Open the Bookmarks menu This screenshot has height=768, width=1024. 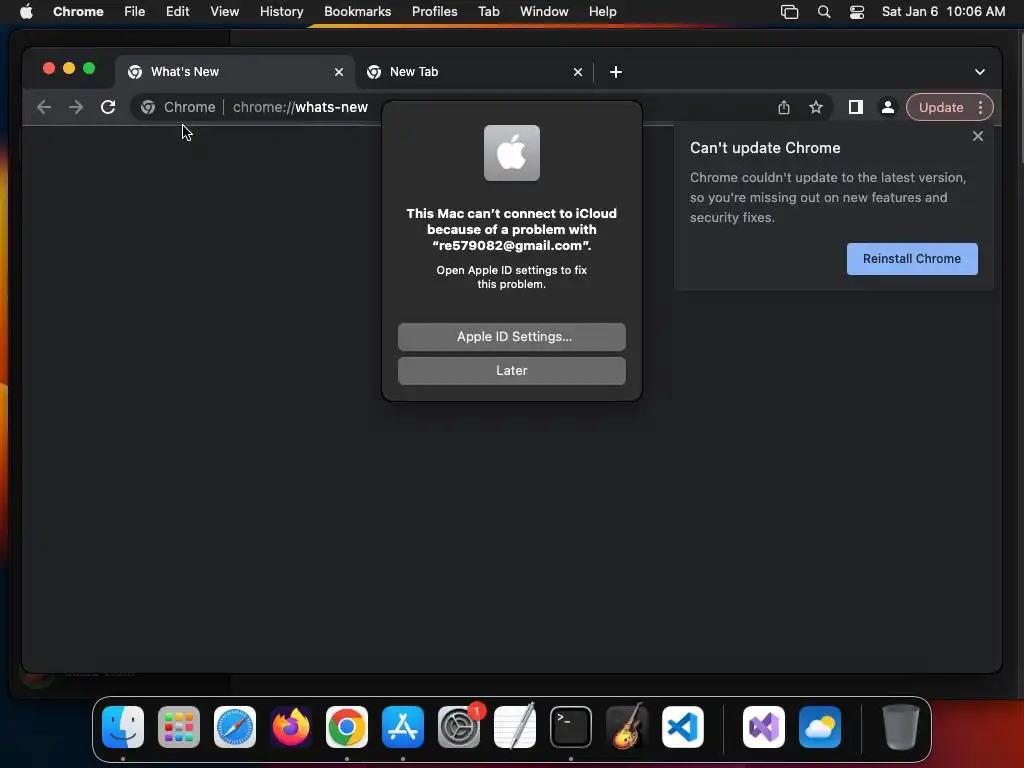coord(357,11)
